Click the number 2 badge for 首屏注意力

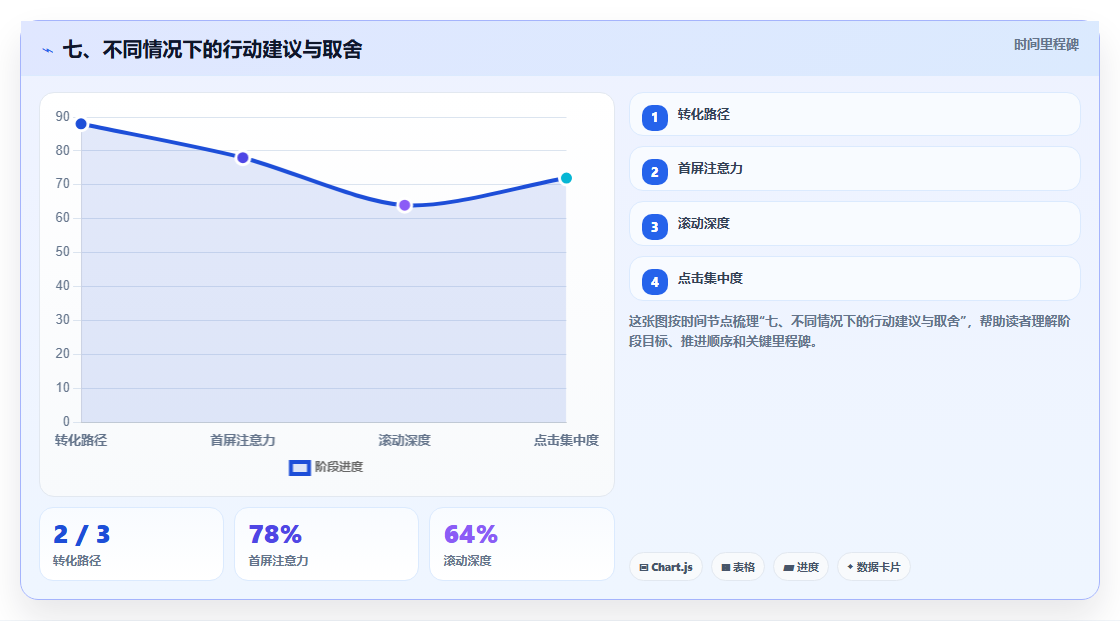tap(654, 172)
